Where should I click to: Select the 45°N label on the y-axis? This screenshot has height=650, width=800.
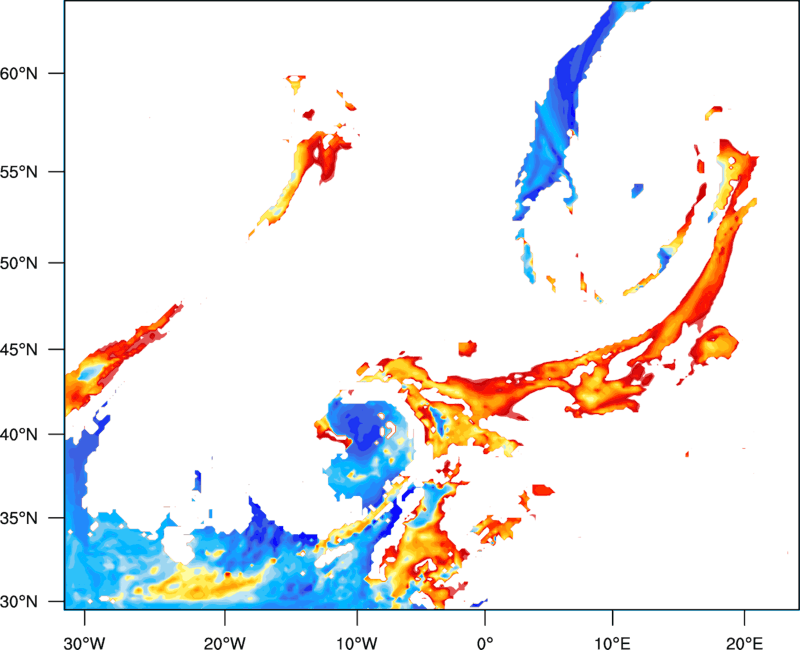coord(19,350)
